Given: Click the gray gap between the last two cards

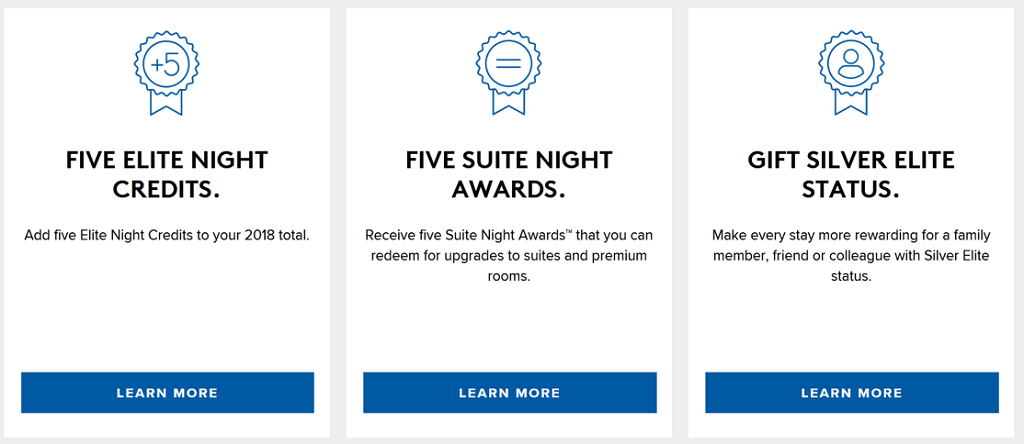Looking at the screenshot, I should tap(680, 222).
